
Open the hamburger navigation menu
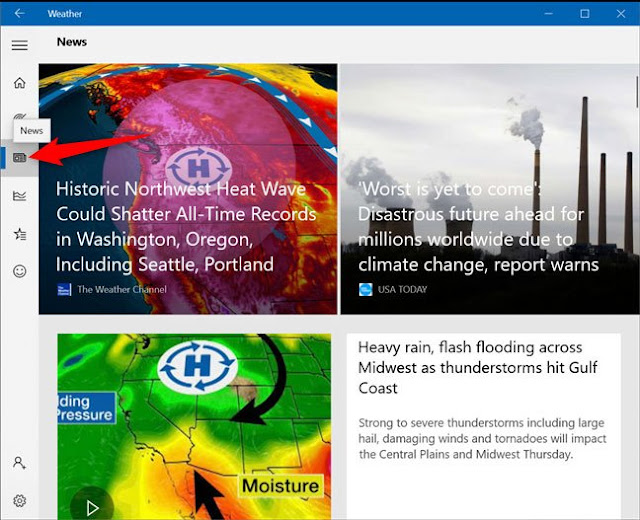click(x=20, y=45)
